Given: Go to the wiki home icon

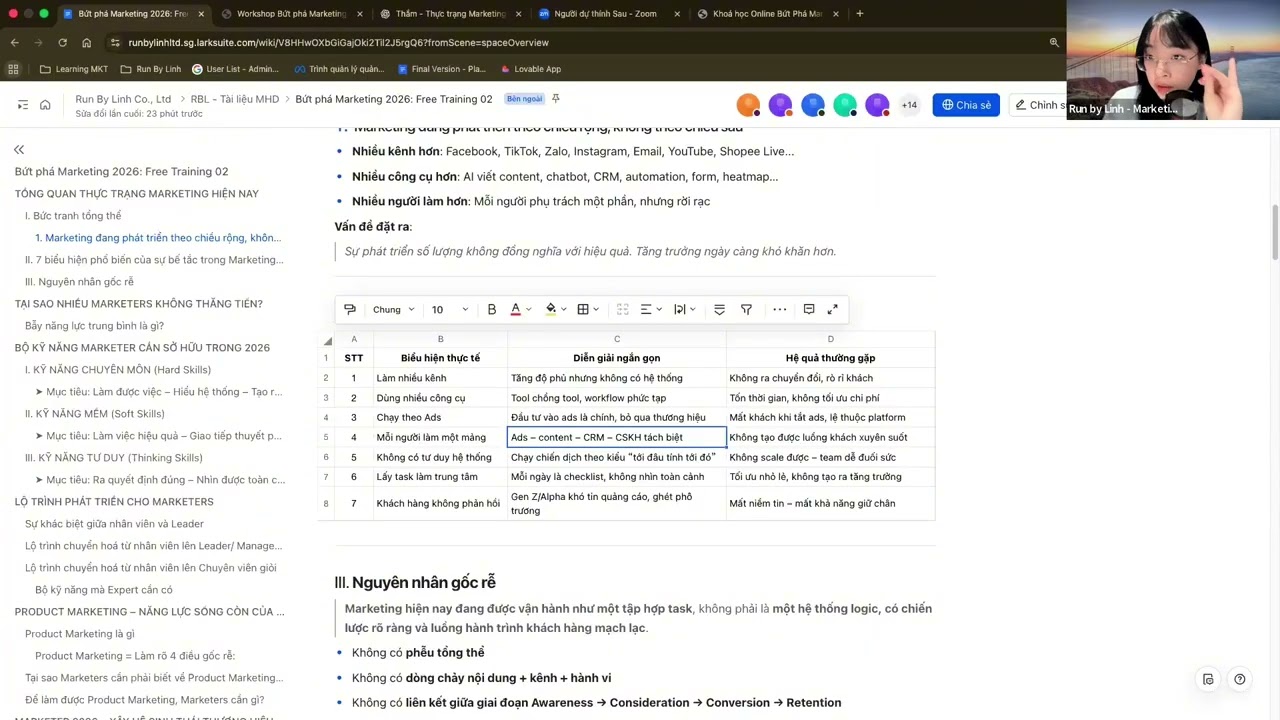Looking at the screenshot, I should pyautogui.click(x=45, y=105).
